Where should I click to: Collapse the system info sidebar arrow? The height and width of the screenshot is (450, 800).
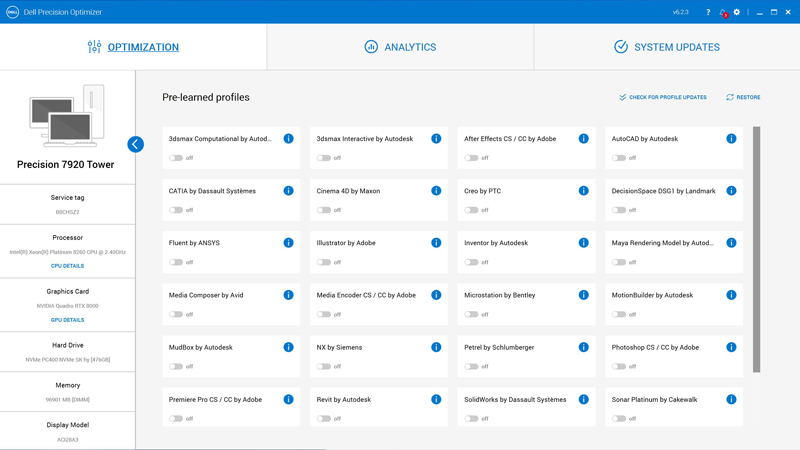click(x=136, y=144)
